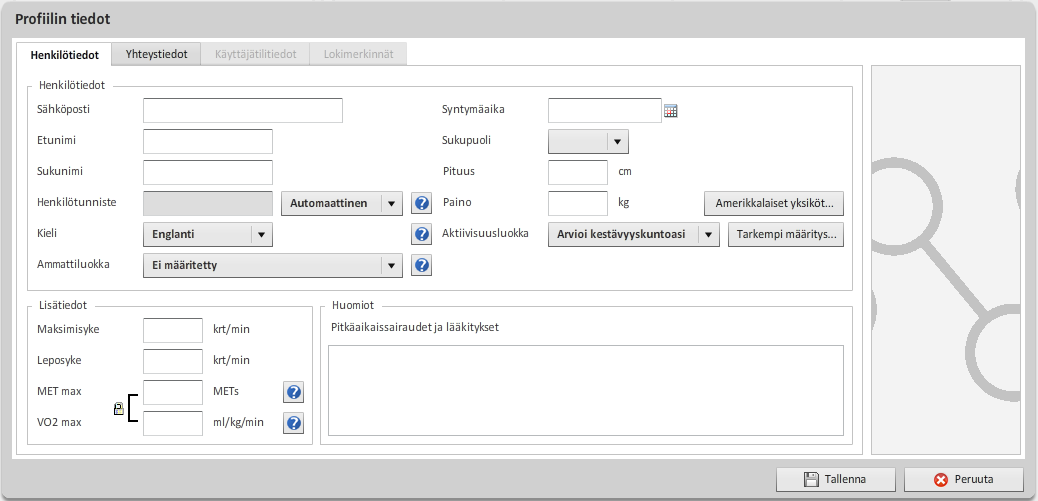
Task: Open the Kieli Englanti dropdown
Action: pos(208,234)
